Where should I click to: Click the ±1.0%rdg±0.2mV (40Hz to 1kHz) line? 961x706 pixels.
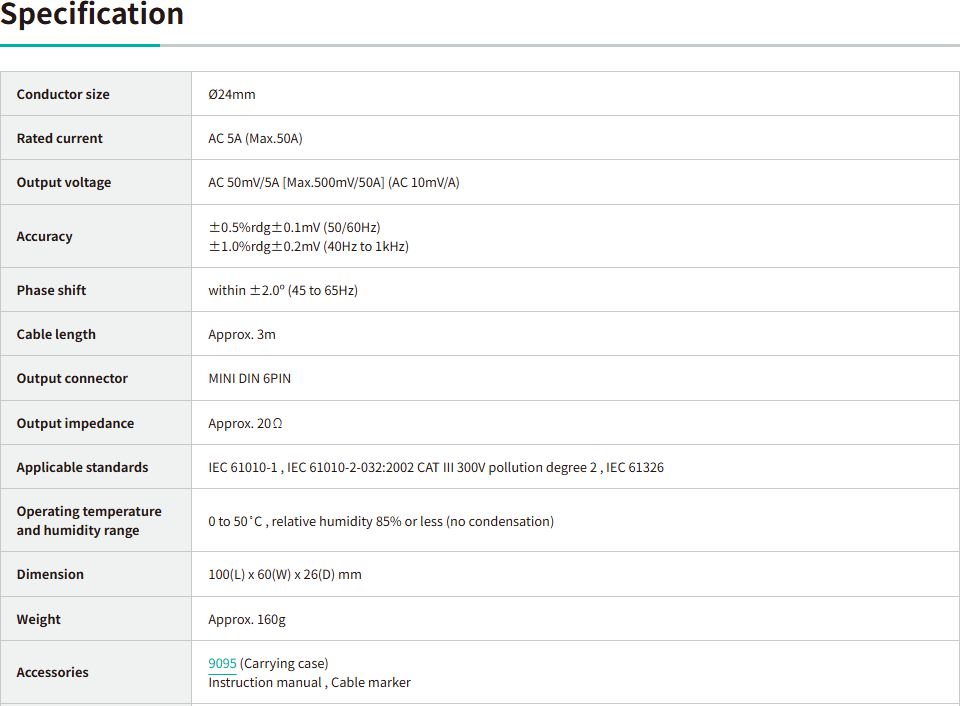[308, 246]
